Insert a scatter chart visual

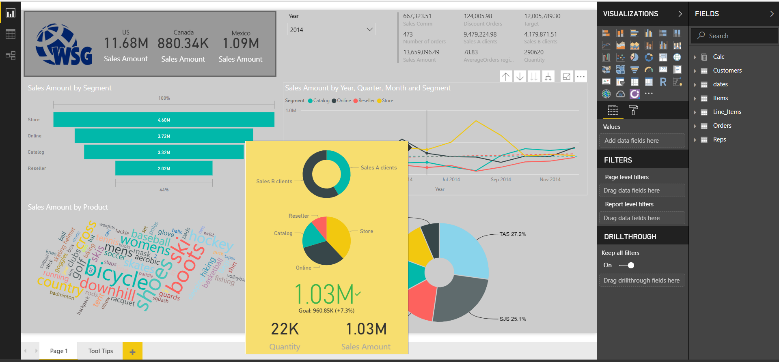pos(620,57)
